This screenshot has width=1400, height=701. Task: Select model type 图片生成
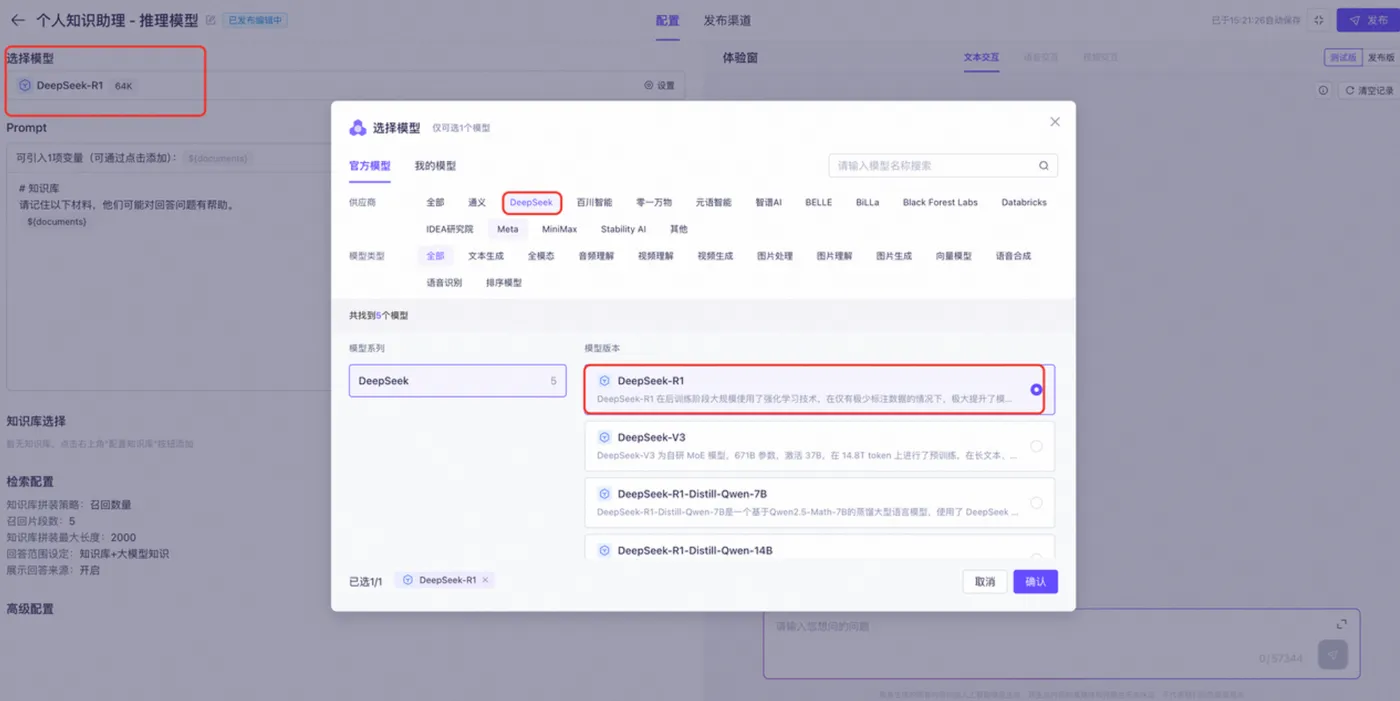click(x=894, y=256)
